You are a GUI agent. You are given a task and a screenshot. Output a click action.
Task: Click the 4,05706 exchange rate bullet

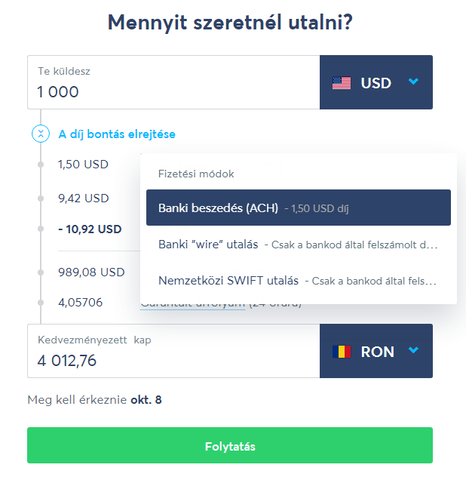click(41, 302)
